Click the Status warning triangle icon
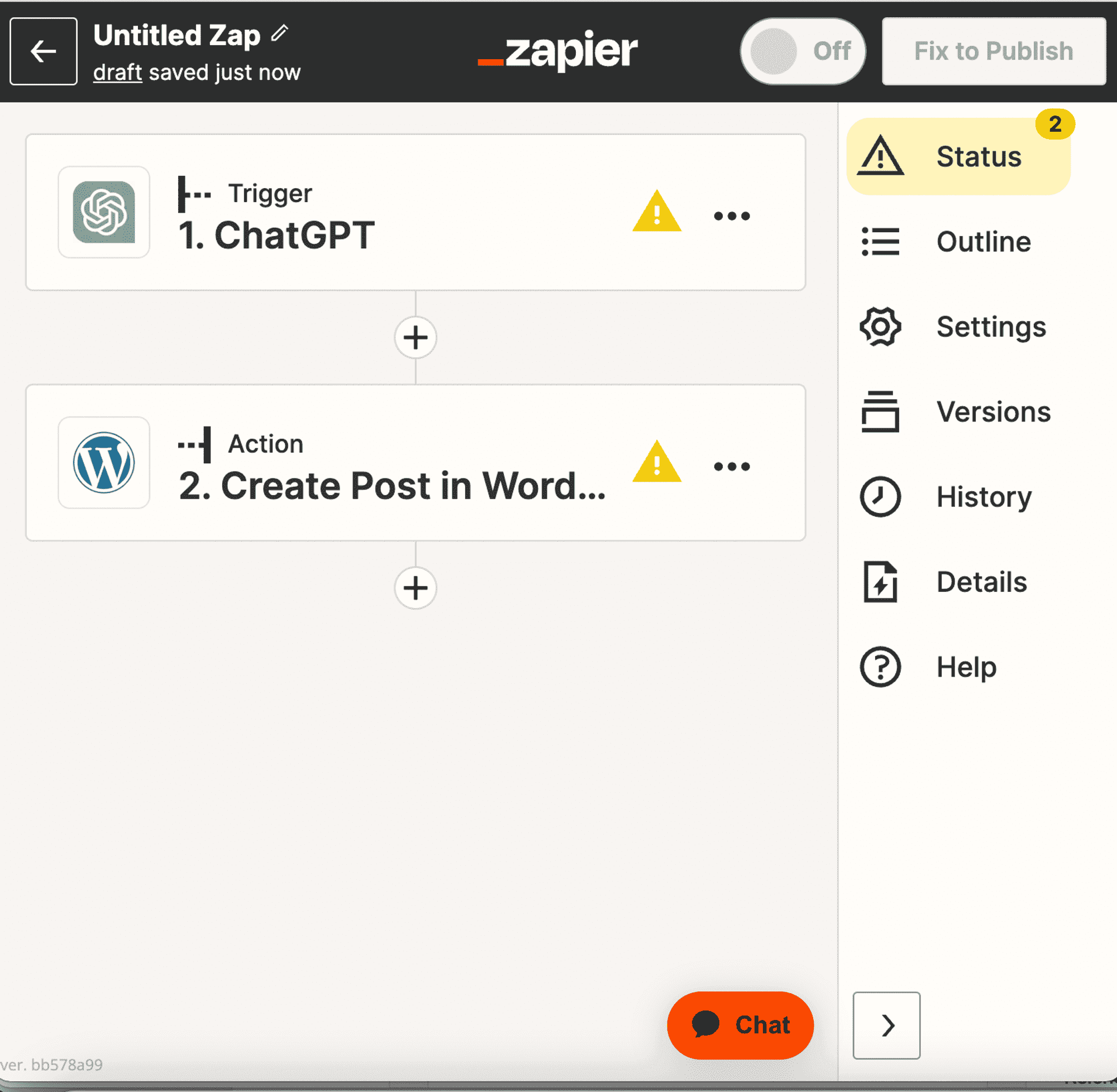Image resolution: width=1117 pixels, height=1092 pixels. pyautogui.click(x=881, y=155)
